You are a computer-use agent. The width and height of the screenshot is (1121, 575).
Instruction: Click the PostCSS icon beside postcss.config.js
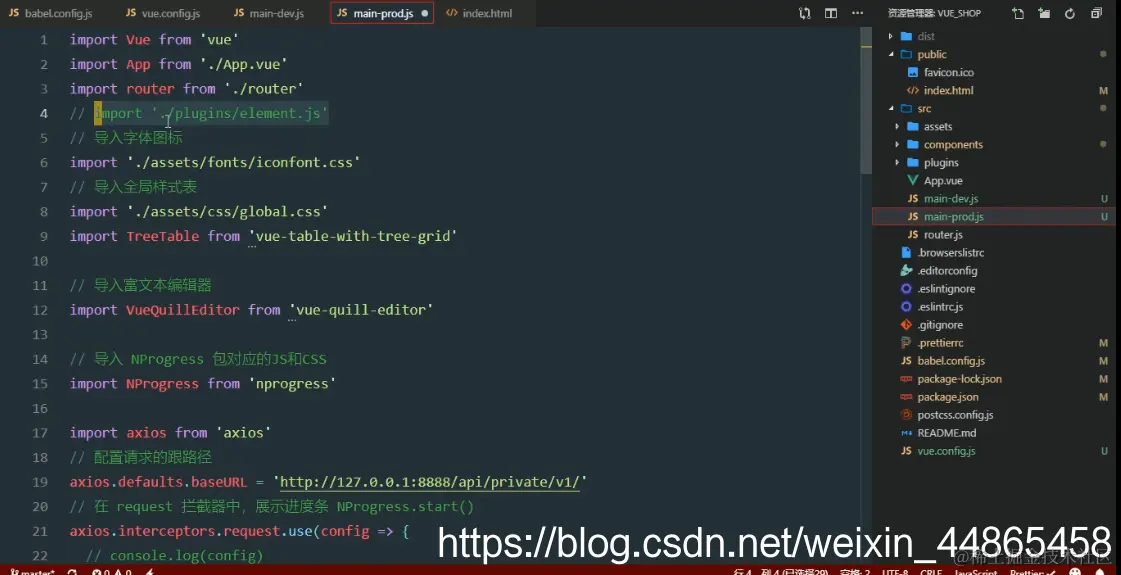907,415
